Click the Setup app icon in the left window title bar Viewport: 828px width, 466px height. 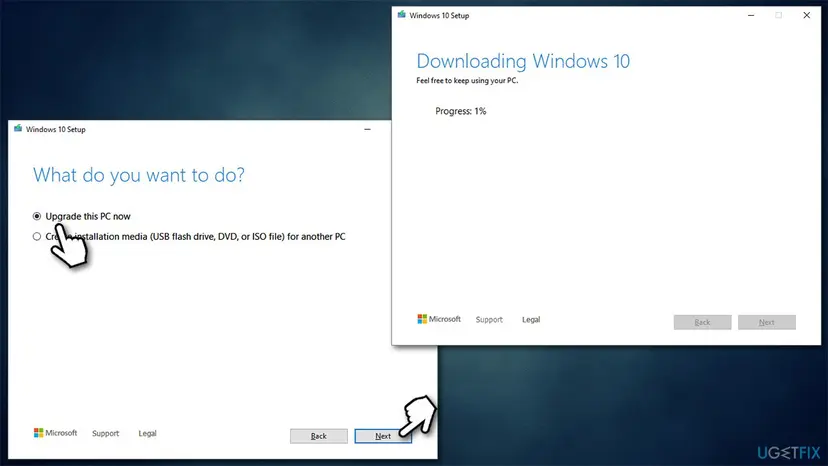[x=18, y=128]
